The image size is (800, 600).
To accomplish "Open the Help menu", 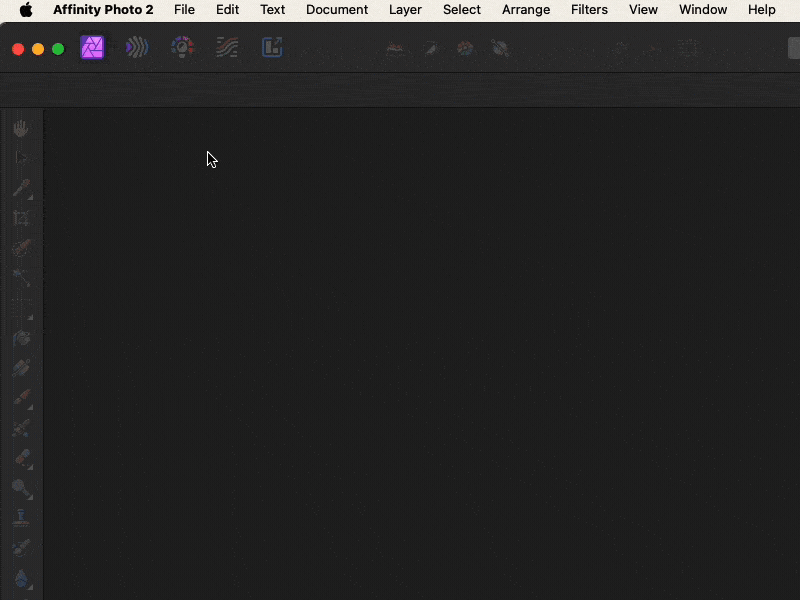I will pos(761,10).
